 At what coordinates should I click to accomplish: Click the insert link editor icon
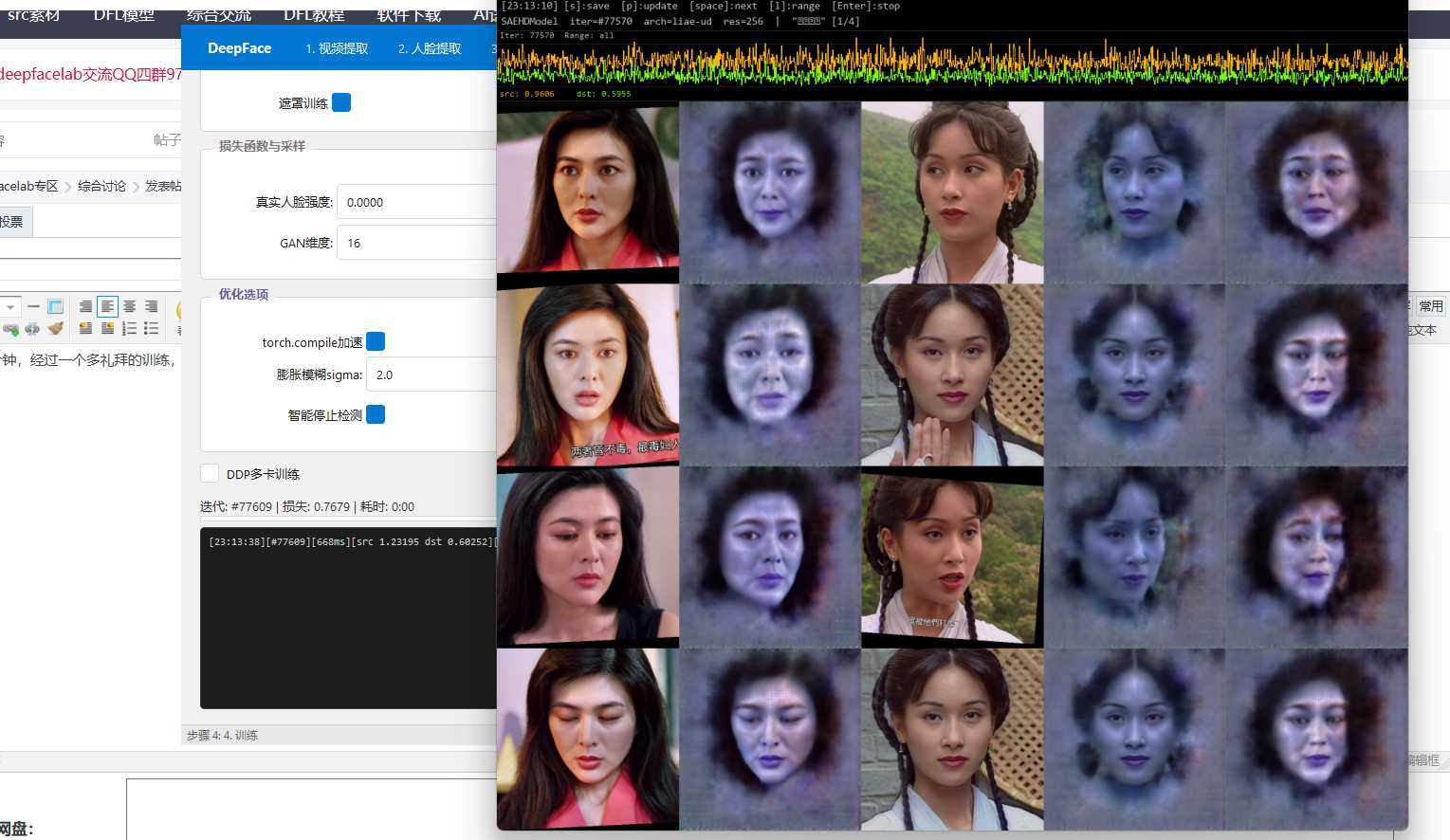(x=10, y=329)
